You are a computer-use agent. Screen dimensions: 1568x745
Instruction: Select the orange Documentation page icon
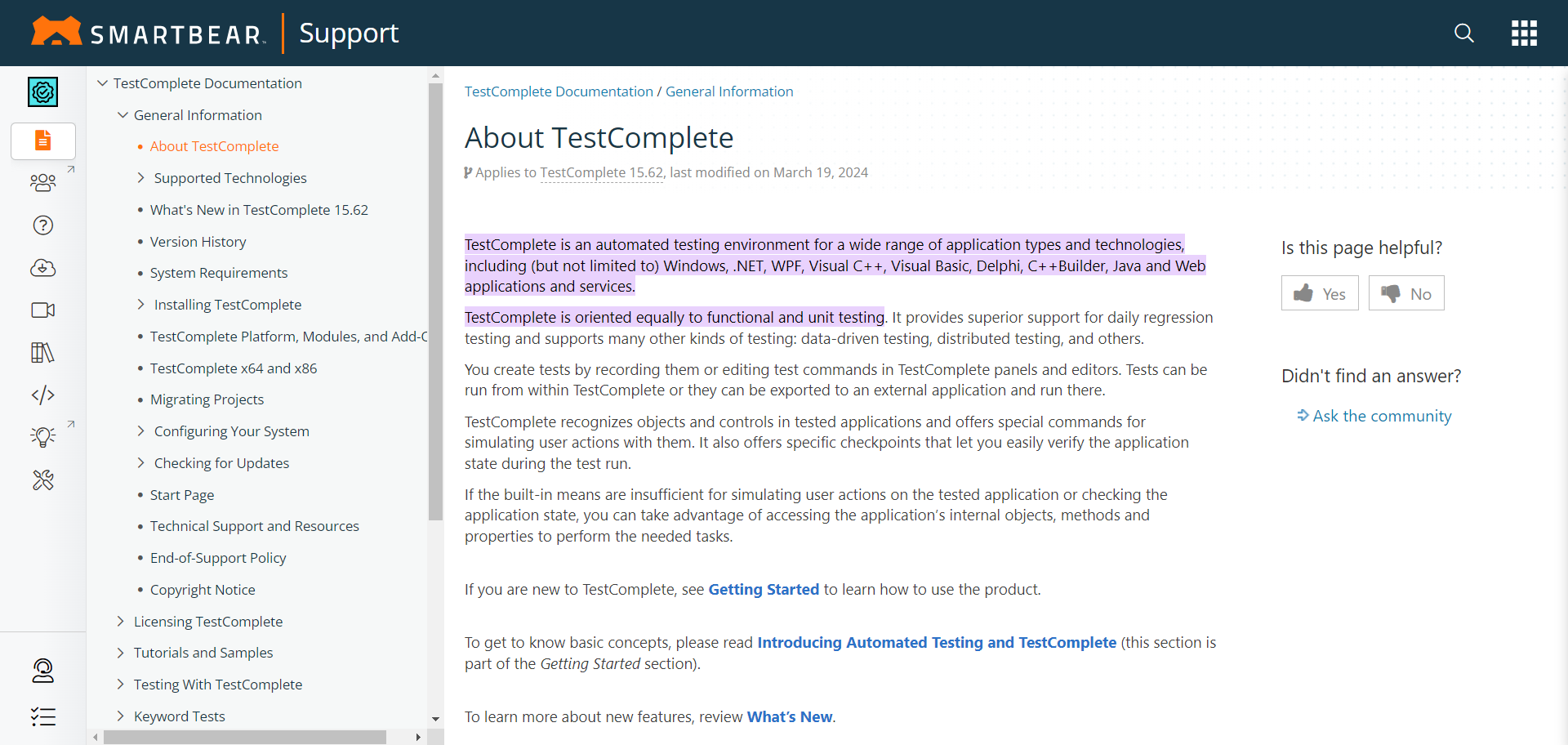click(x=43, y=141)
